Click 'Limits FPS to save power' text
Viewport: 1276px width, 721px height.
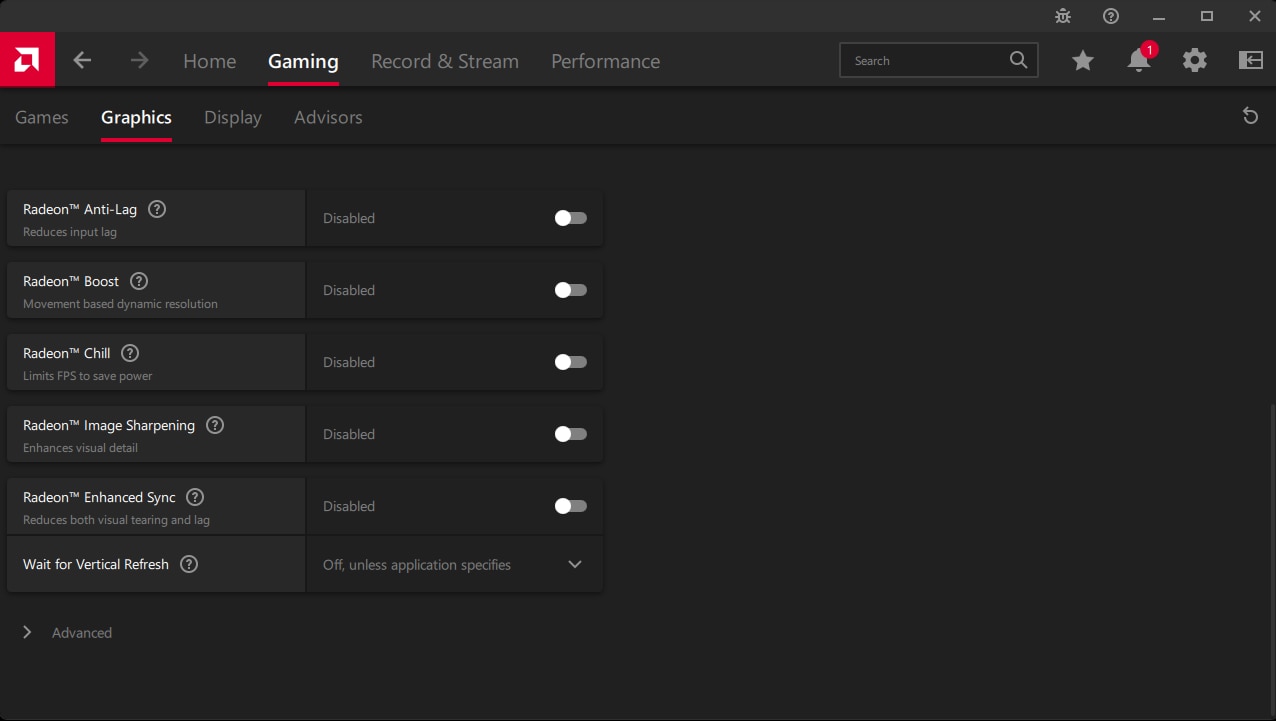point(88,376)
